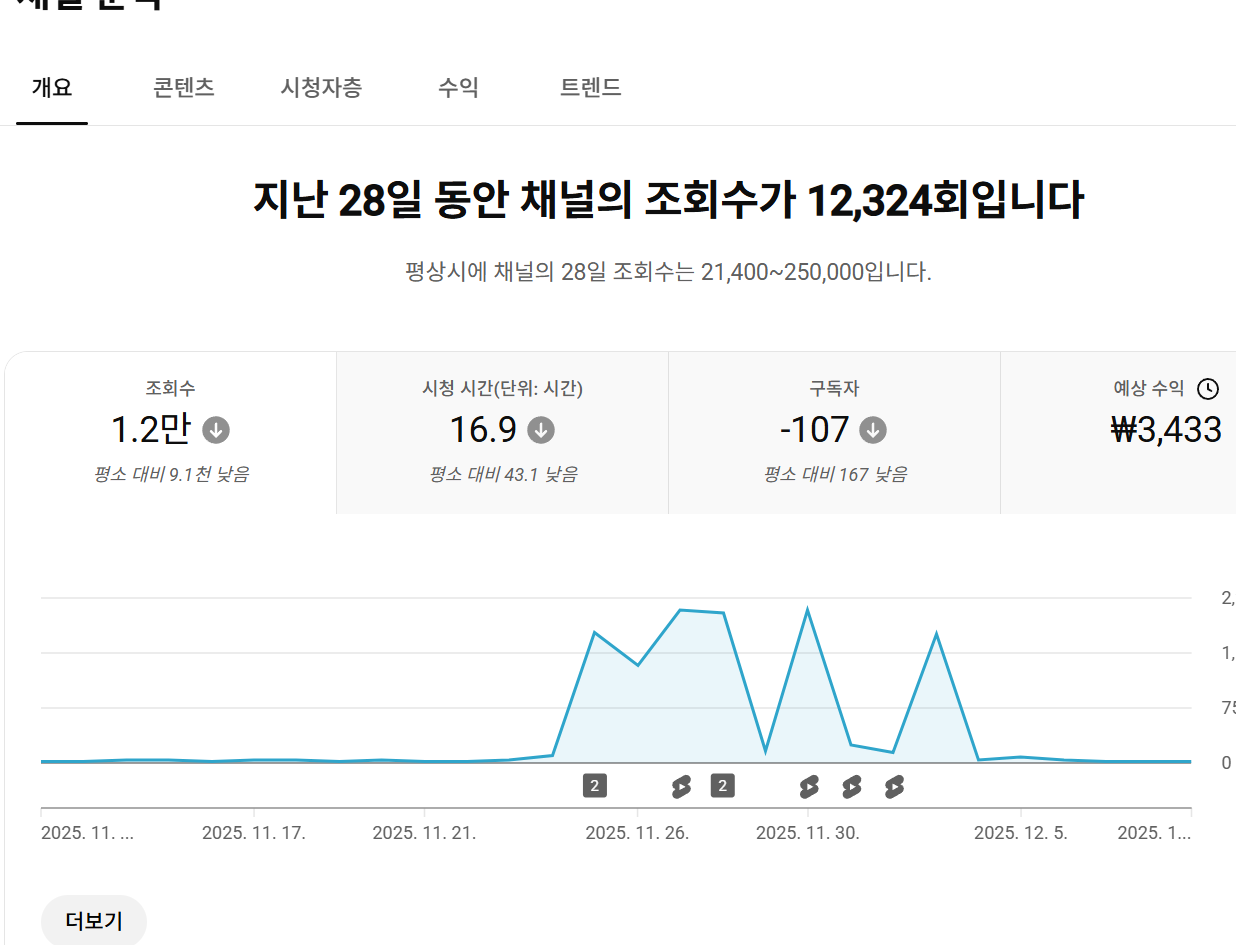This screenshot has width=1236, height=945.
Task: Switch to the 콘텐츠 tab
Action: click(183, 88)
